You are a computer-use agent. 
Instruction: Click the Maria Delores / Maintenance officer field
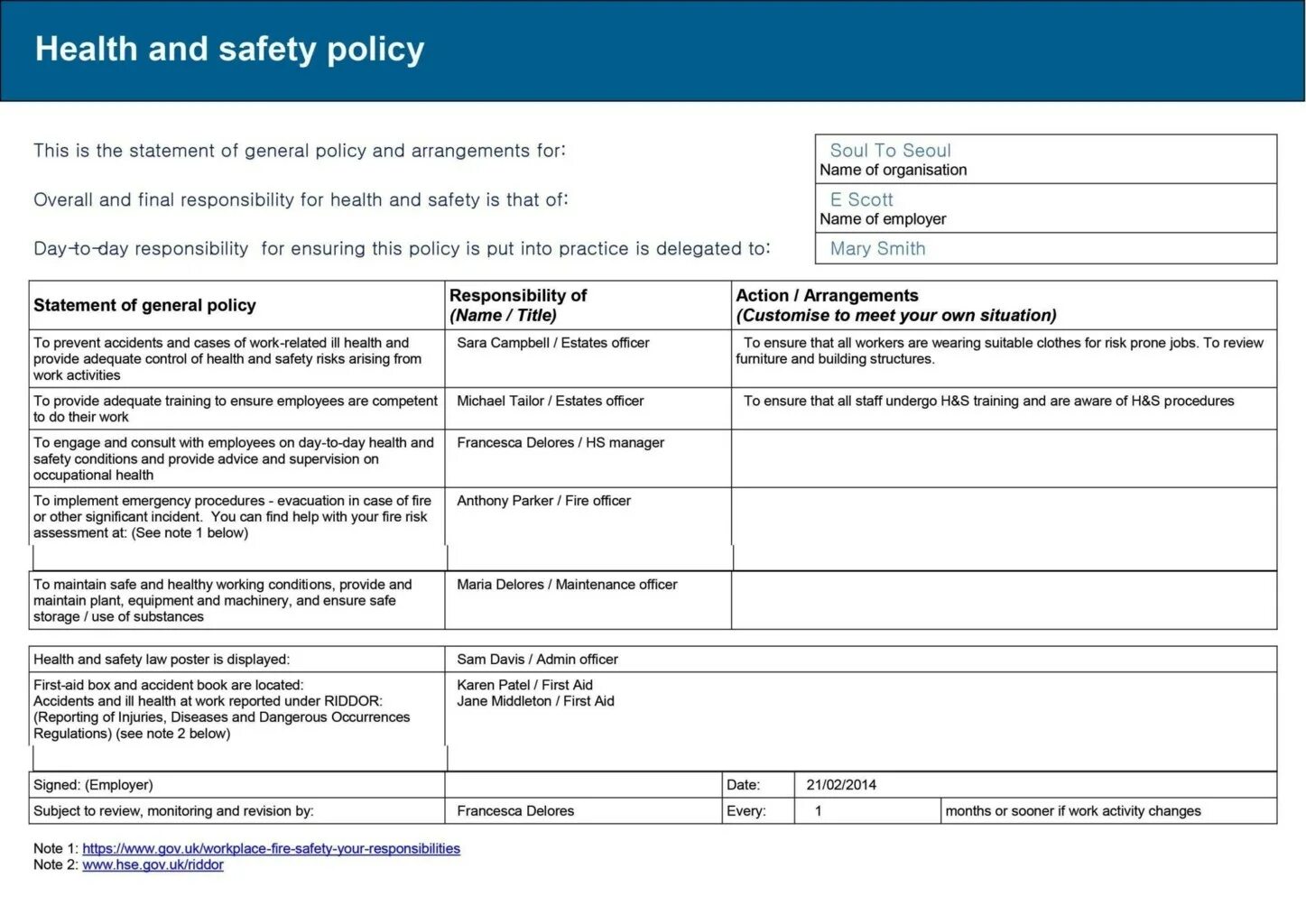coord(588,600)
